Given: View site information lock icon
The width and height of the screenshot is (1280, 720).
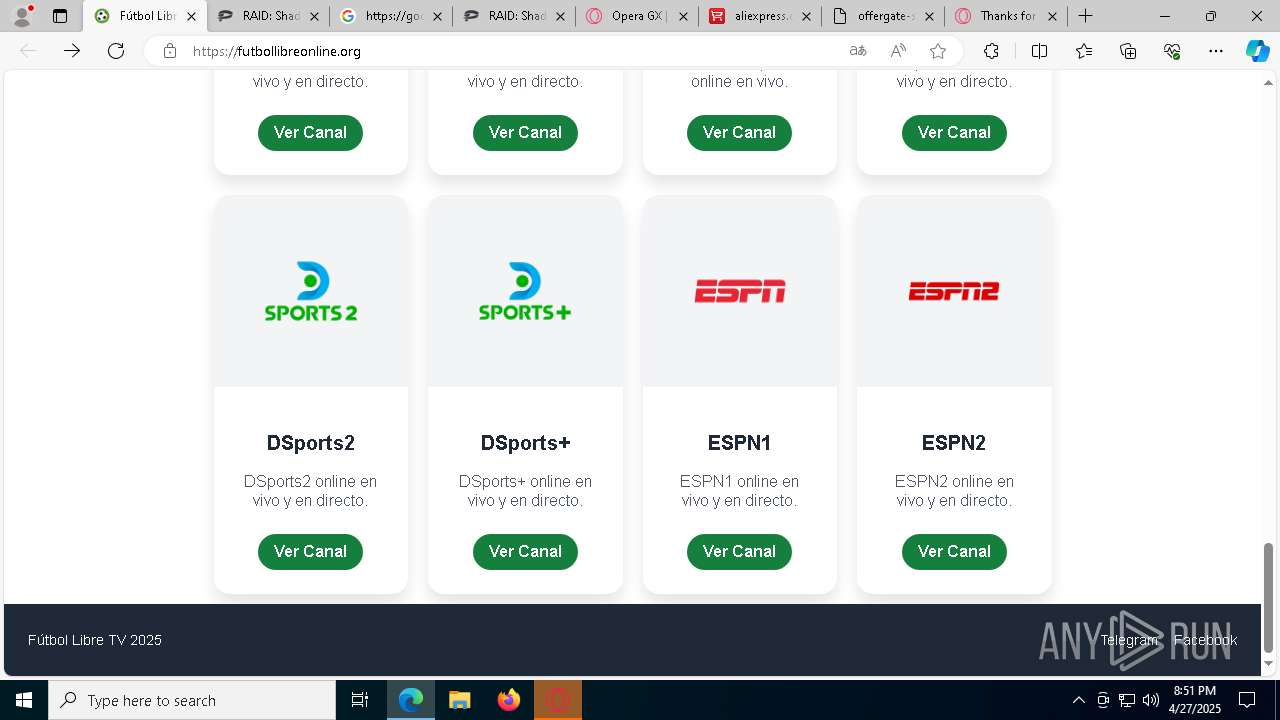Looking at the screenshot, I should (170, 51).
